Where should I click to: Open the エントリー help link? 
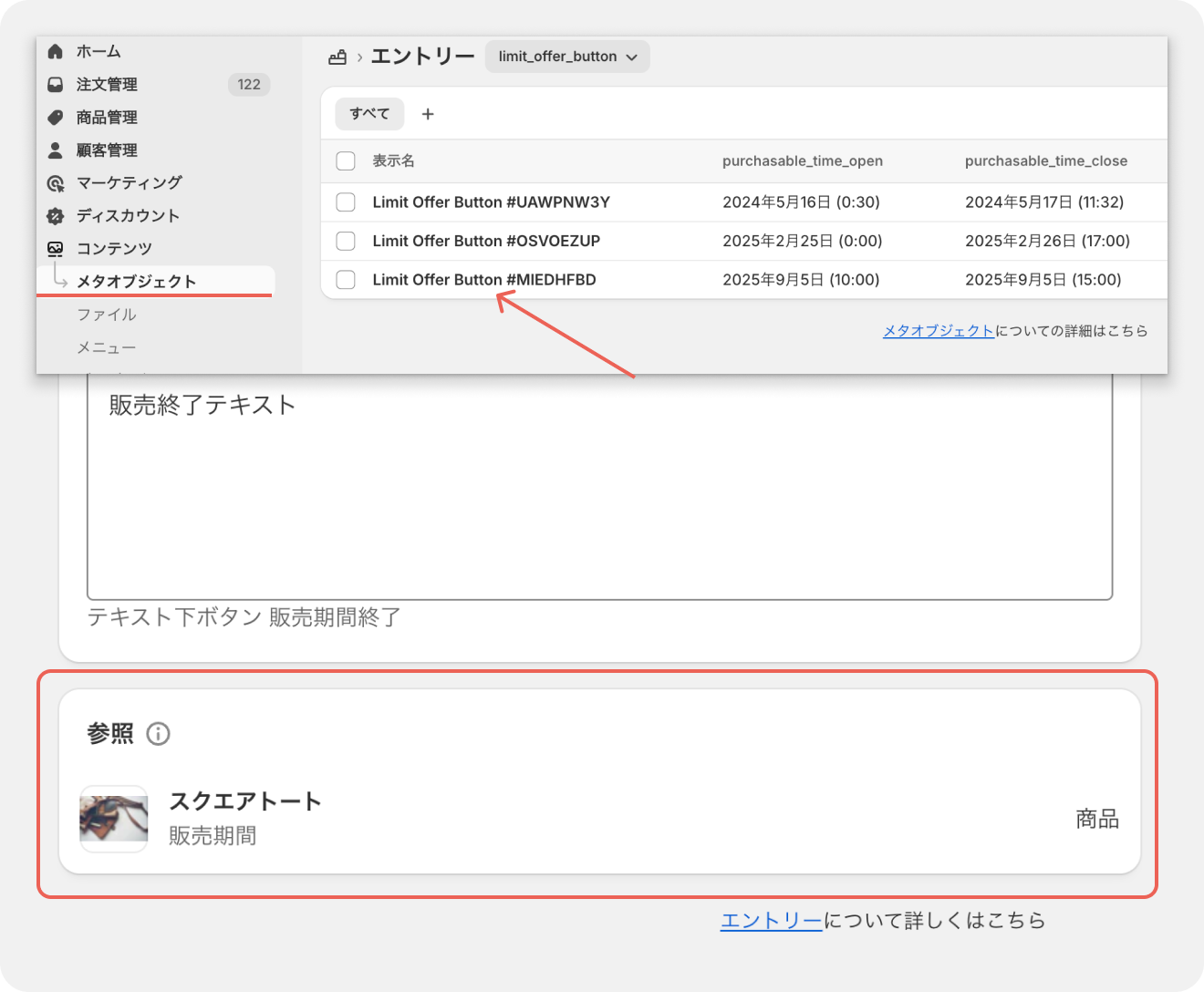pyautogui.click(x=771, y=921)
